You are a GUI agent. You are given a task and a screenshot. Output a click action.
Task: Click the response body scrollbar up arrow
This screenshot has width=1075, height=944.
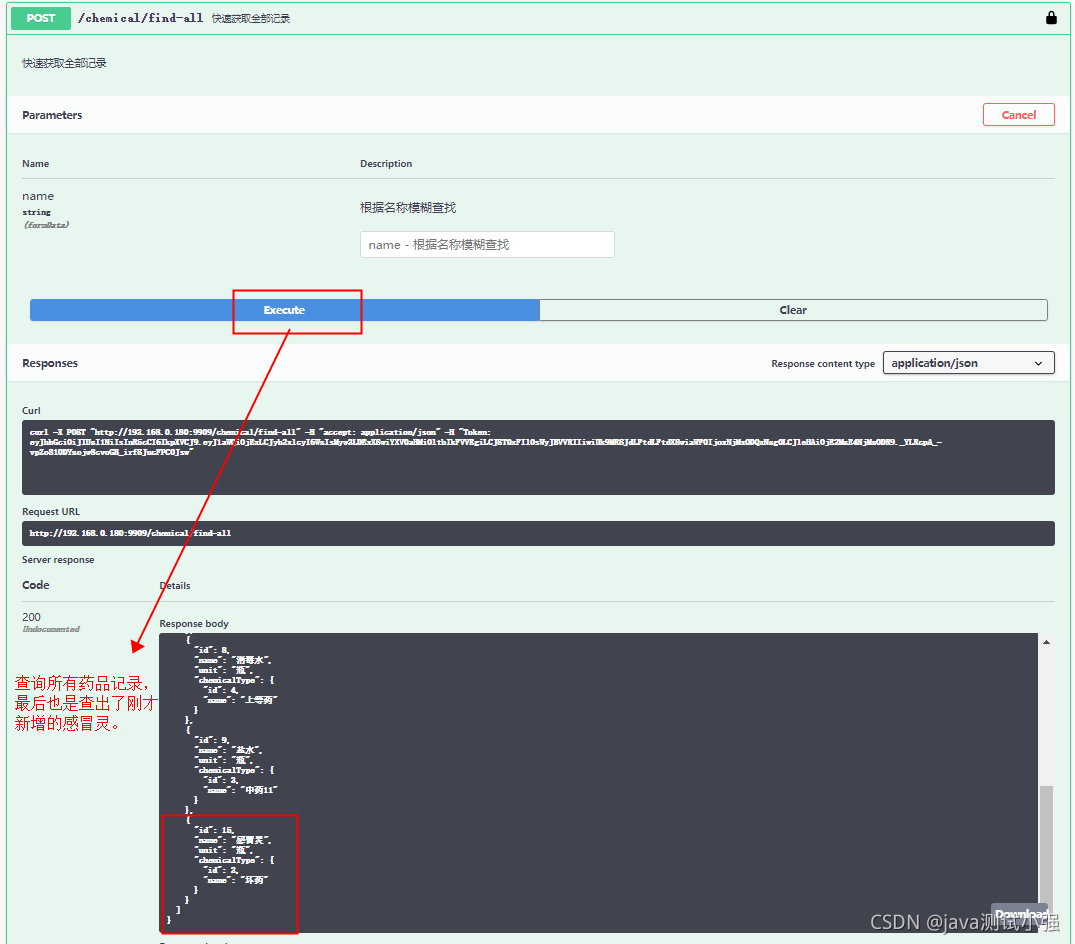(1046, 642)
